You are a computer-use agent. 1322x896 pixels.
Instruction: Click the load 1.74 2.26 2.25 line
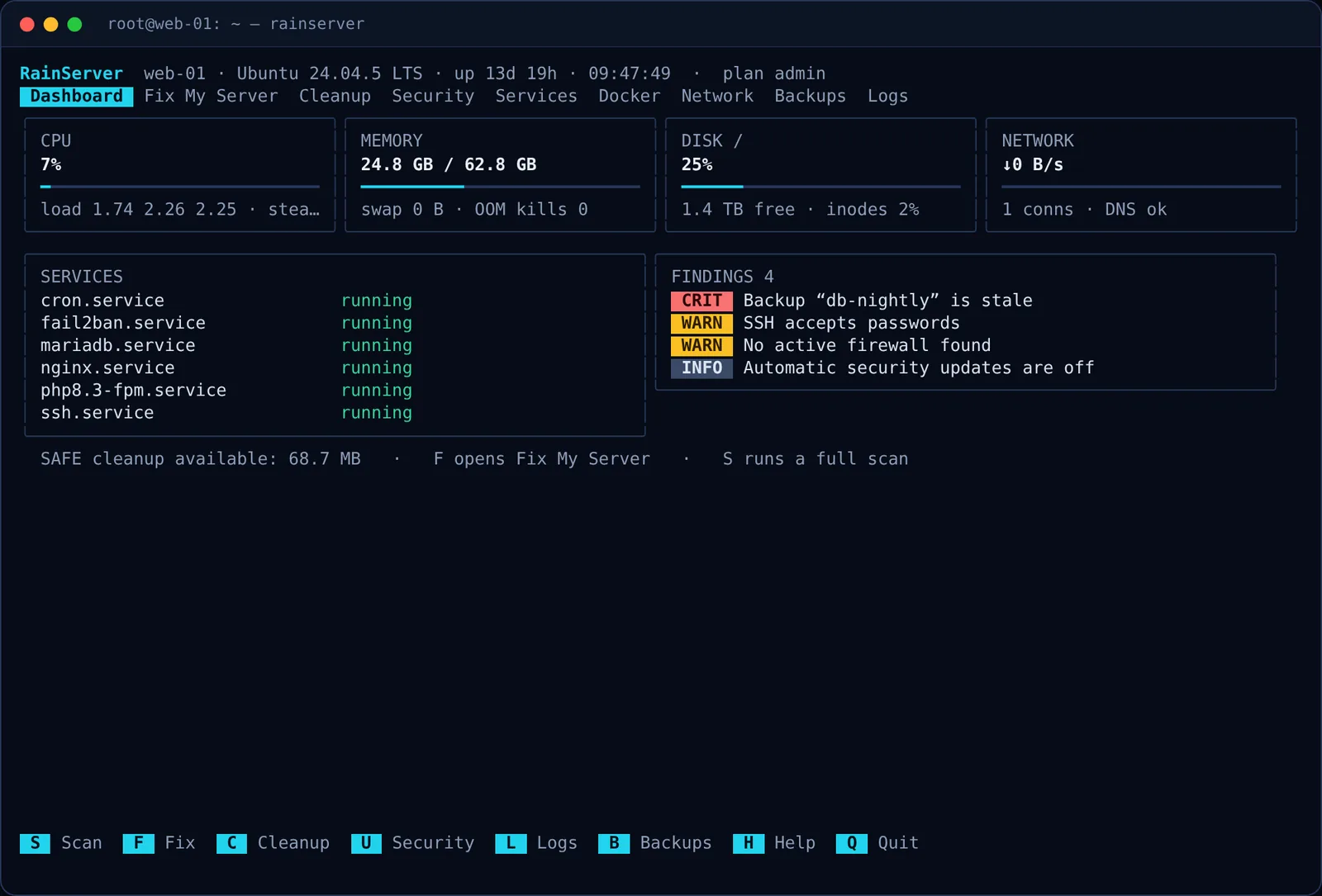click(x=180, y=210)
